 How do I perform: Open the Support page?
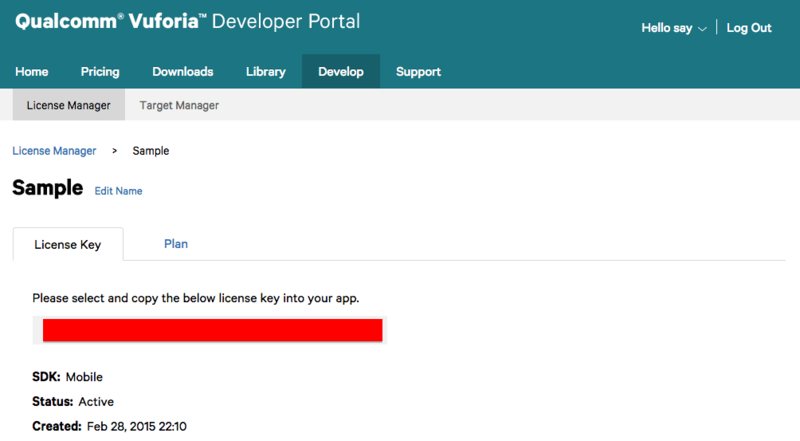[418, 71]
